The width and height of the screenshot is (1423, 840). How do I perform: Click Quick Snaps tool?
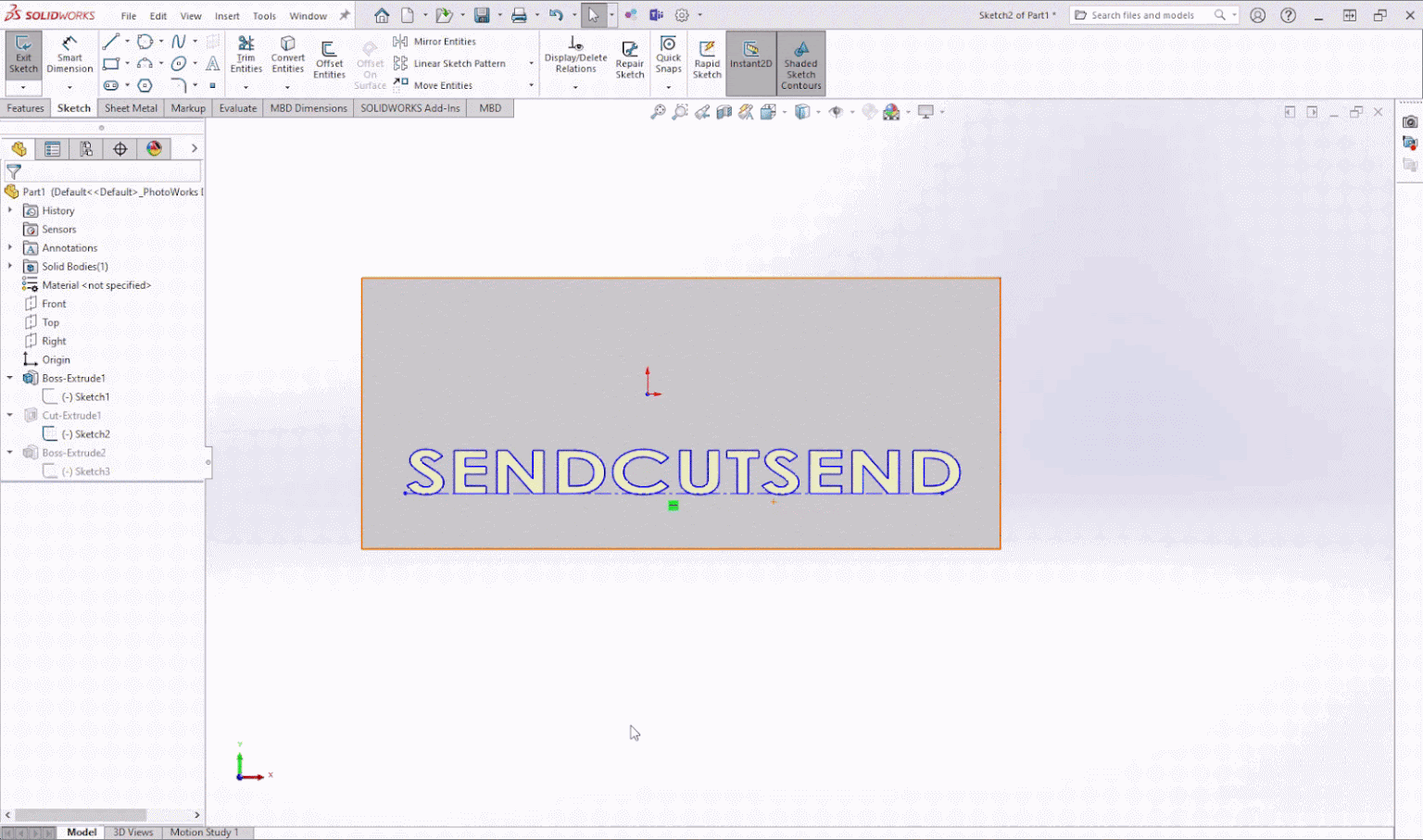click(668, 56)
